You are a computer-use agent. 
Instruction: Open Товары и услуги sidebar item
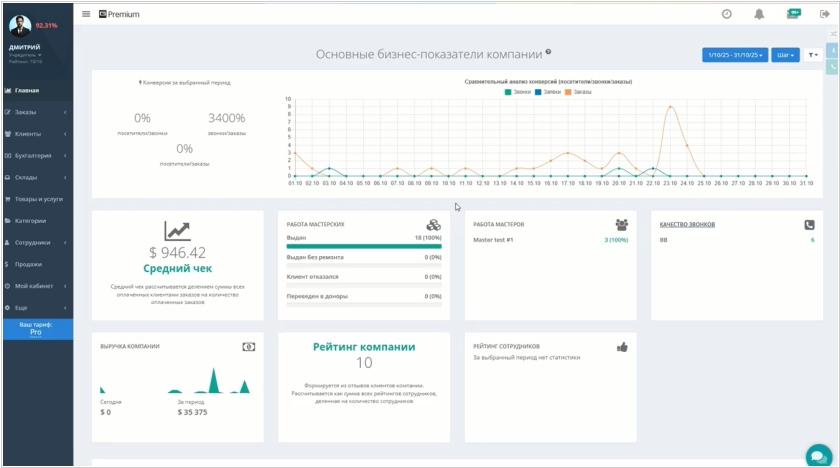pyautogui.click(x=36, y=199)
